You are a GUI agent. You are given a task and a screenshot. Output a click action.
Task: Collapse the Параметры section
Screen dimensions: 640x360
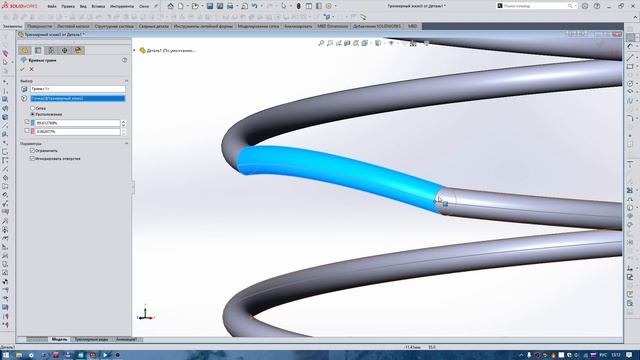(126, 143)
